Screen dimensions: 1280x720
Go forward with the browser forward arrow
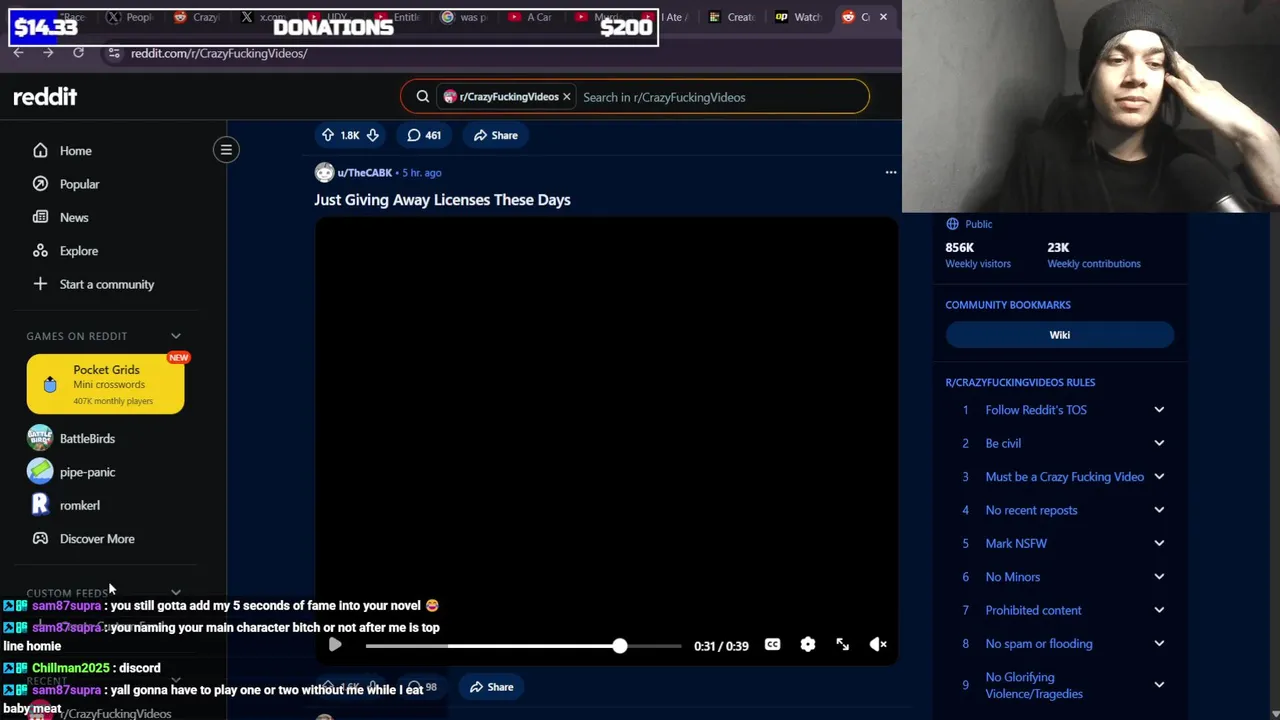point(48,53)
